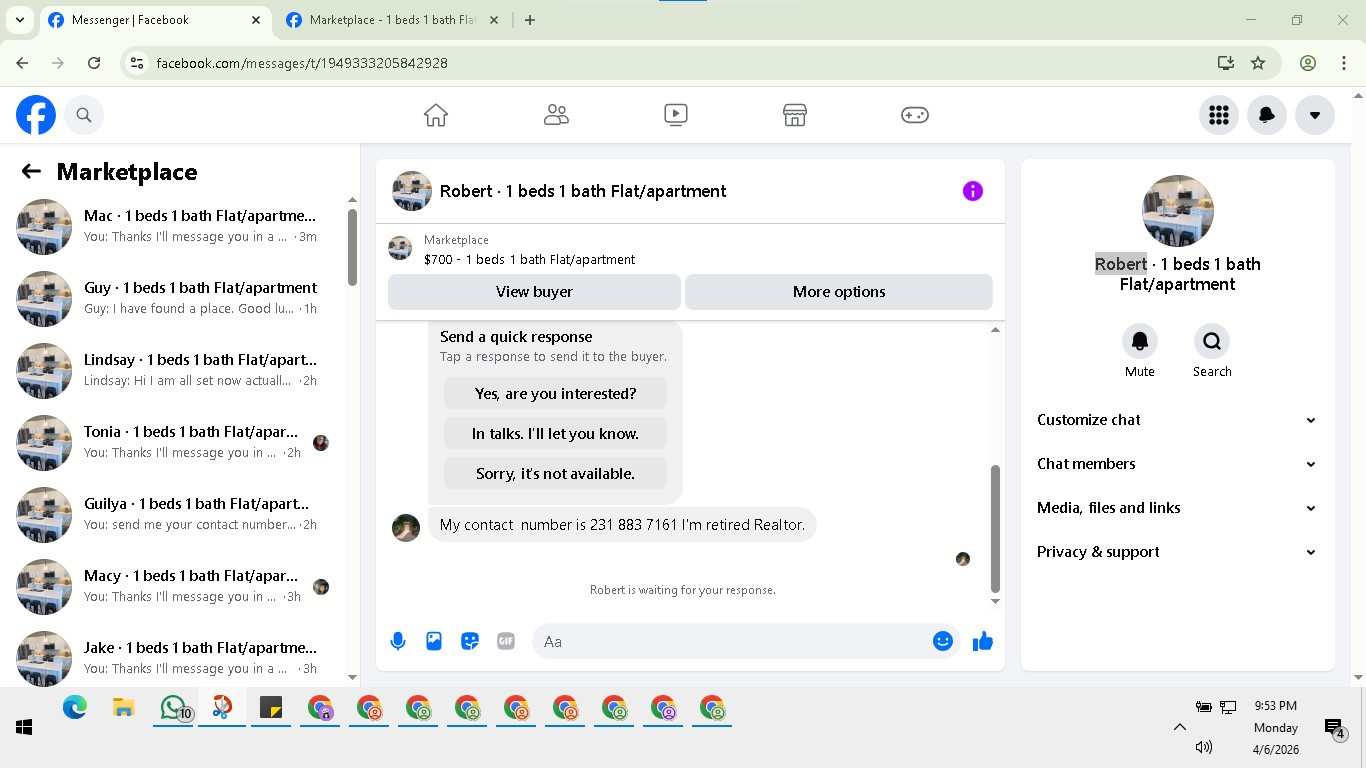1366x768 pixels.
Task: Send quick response 'Sorry, it's not available.'
Action: [x=555, y=474]
